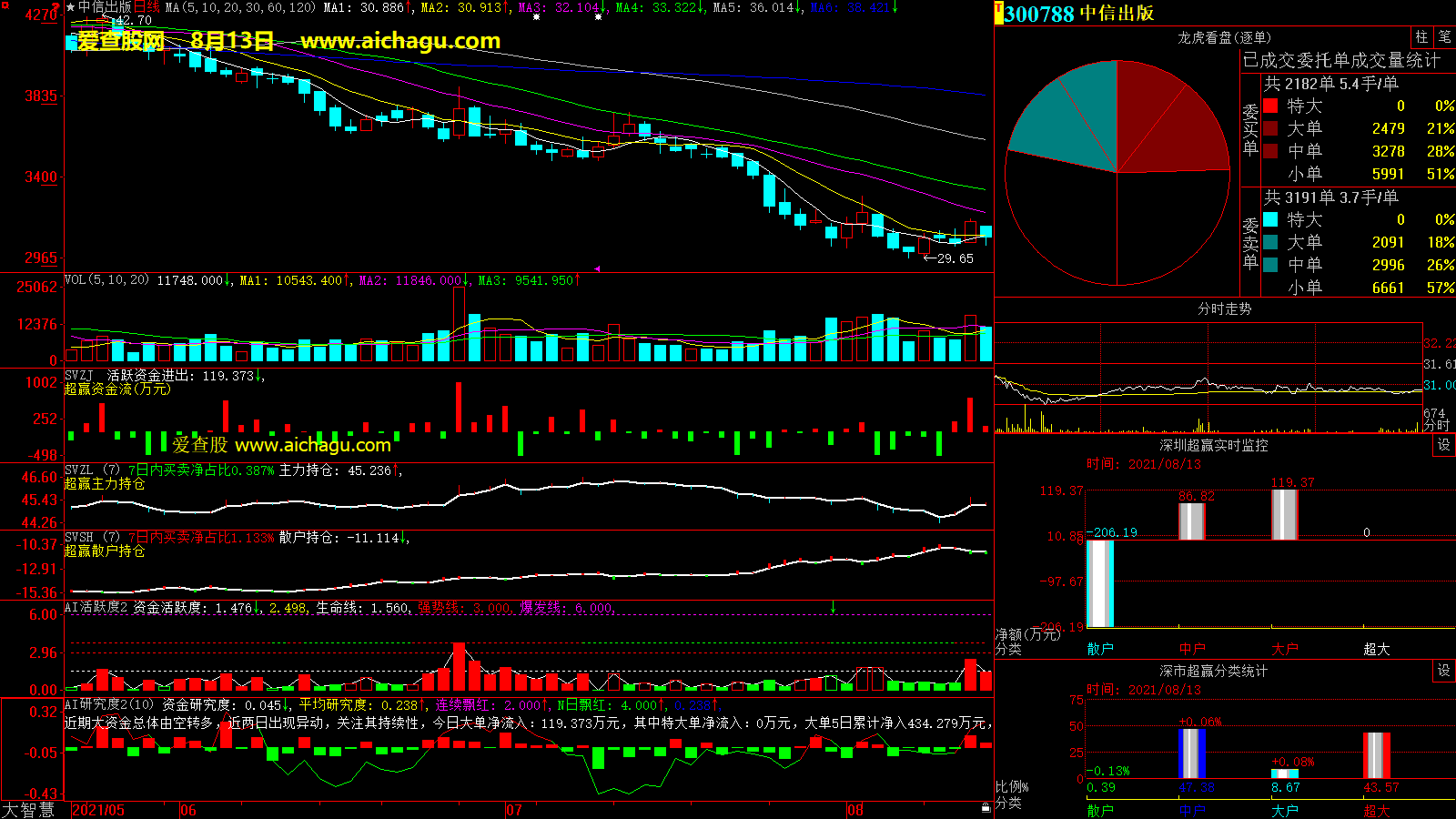1456x819 pixels.
Task: Click the 300788 stock code header
Action: click(1039, 14)
